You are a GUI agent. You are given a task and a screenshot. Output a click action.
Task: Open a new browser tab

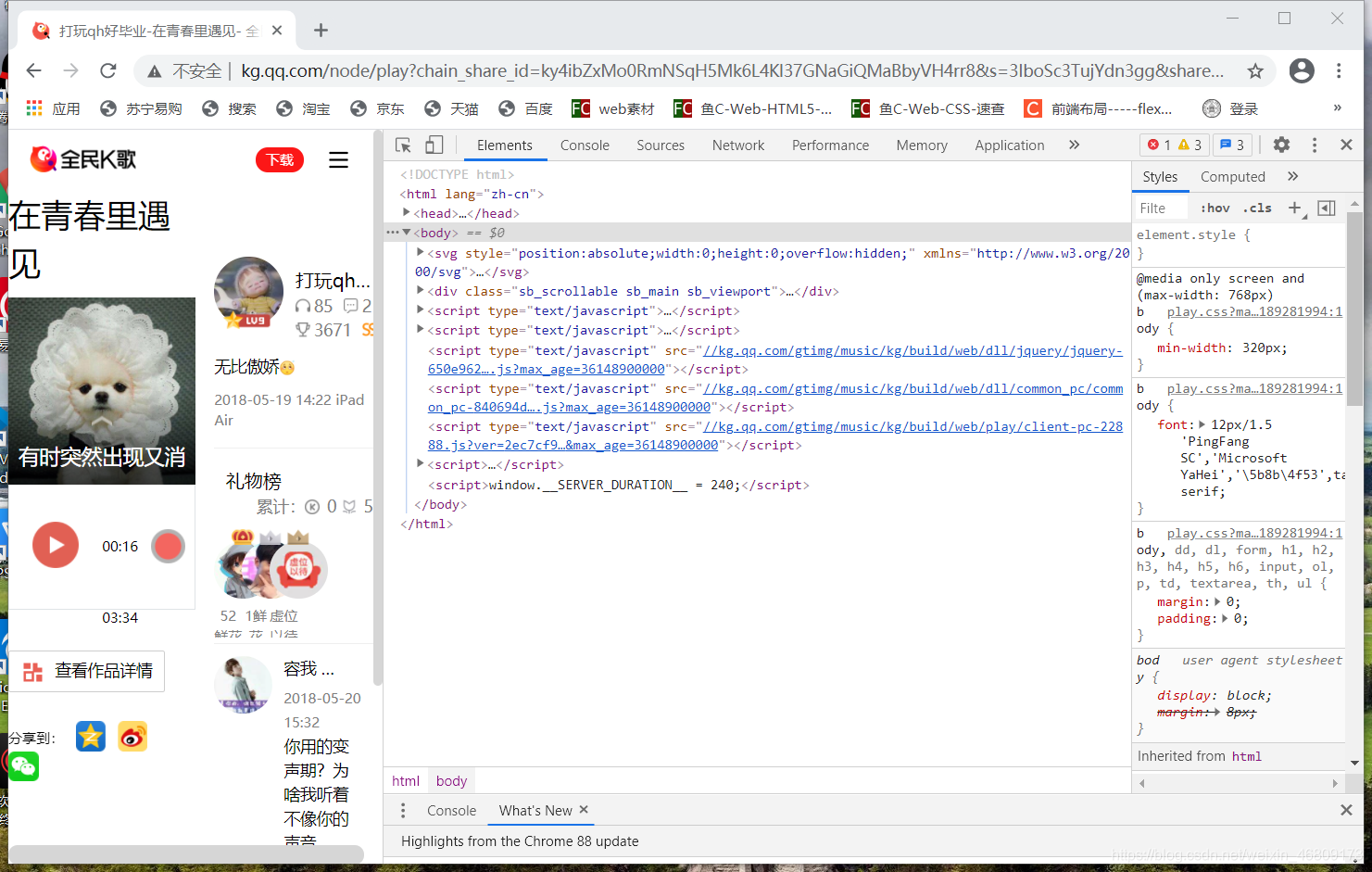pos(321,31)
